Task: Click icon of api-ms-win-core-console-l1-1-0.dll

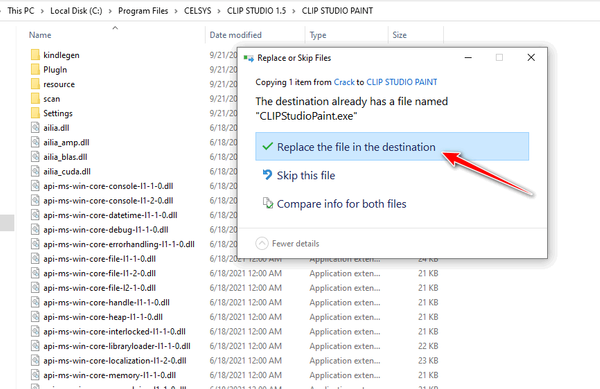Action: click(35, 186)
